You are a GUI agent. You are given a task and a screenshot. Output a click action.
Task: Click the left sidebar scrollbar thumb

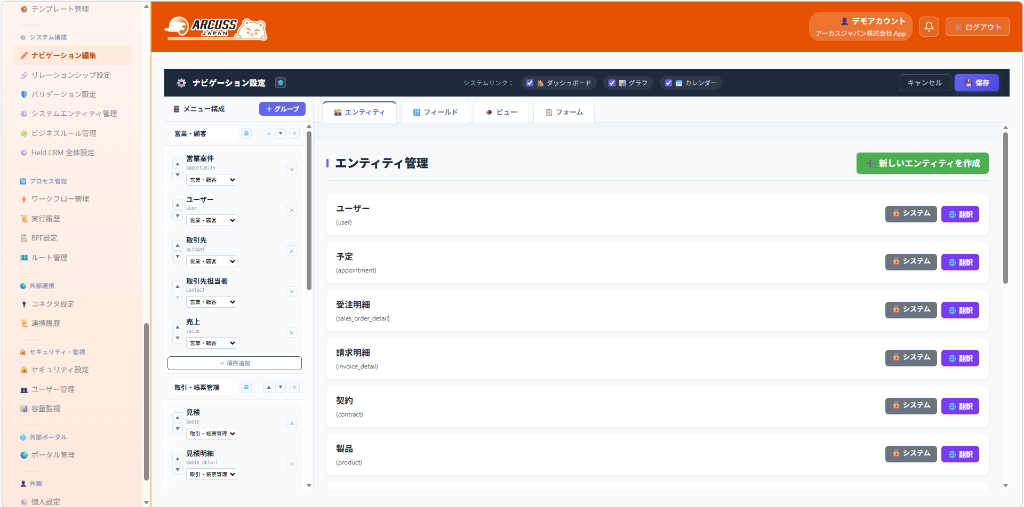146,402
